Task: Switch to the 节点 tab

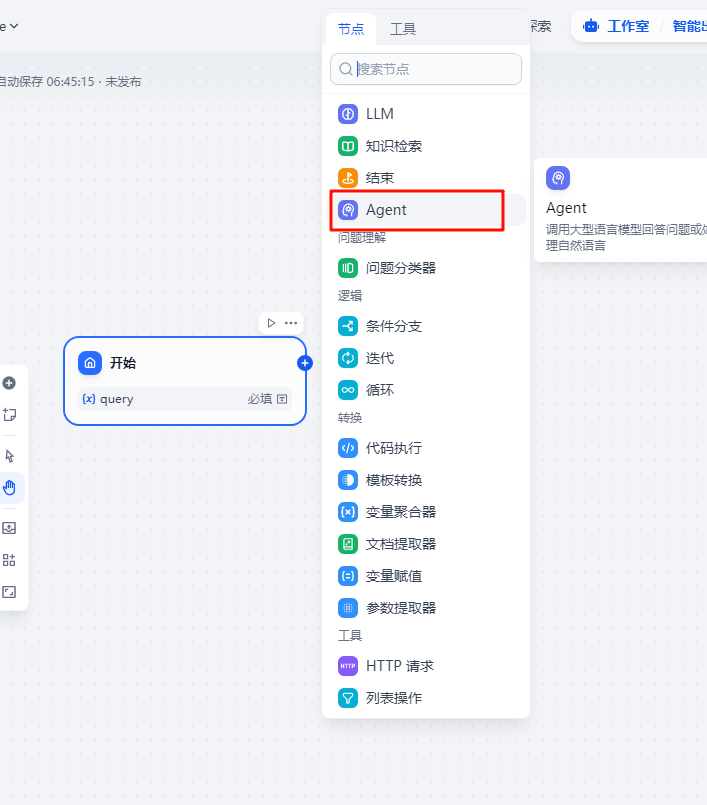Action: [x=351, y=29]
